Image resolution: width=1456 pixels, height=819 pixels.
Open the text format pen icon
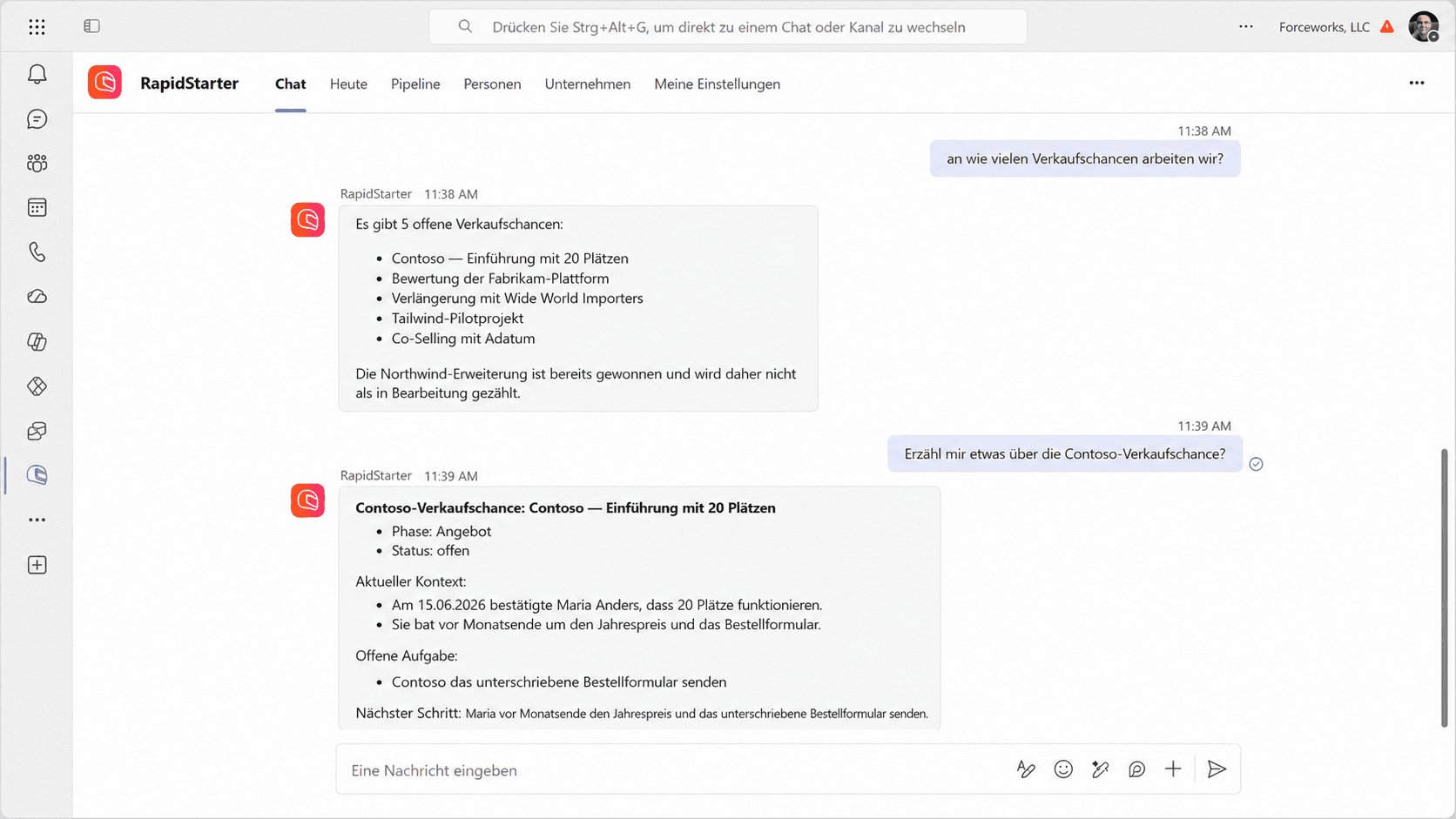1026,769
